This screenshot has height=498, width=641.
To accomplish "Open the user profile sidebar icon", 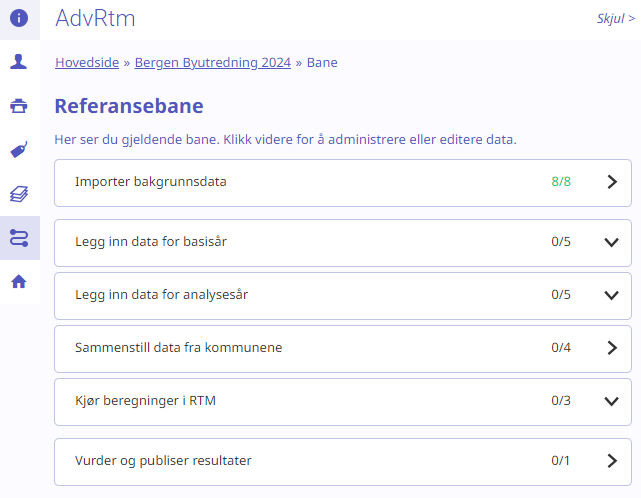I will [x=19, y=62].
